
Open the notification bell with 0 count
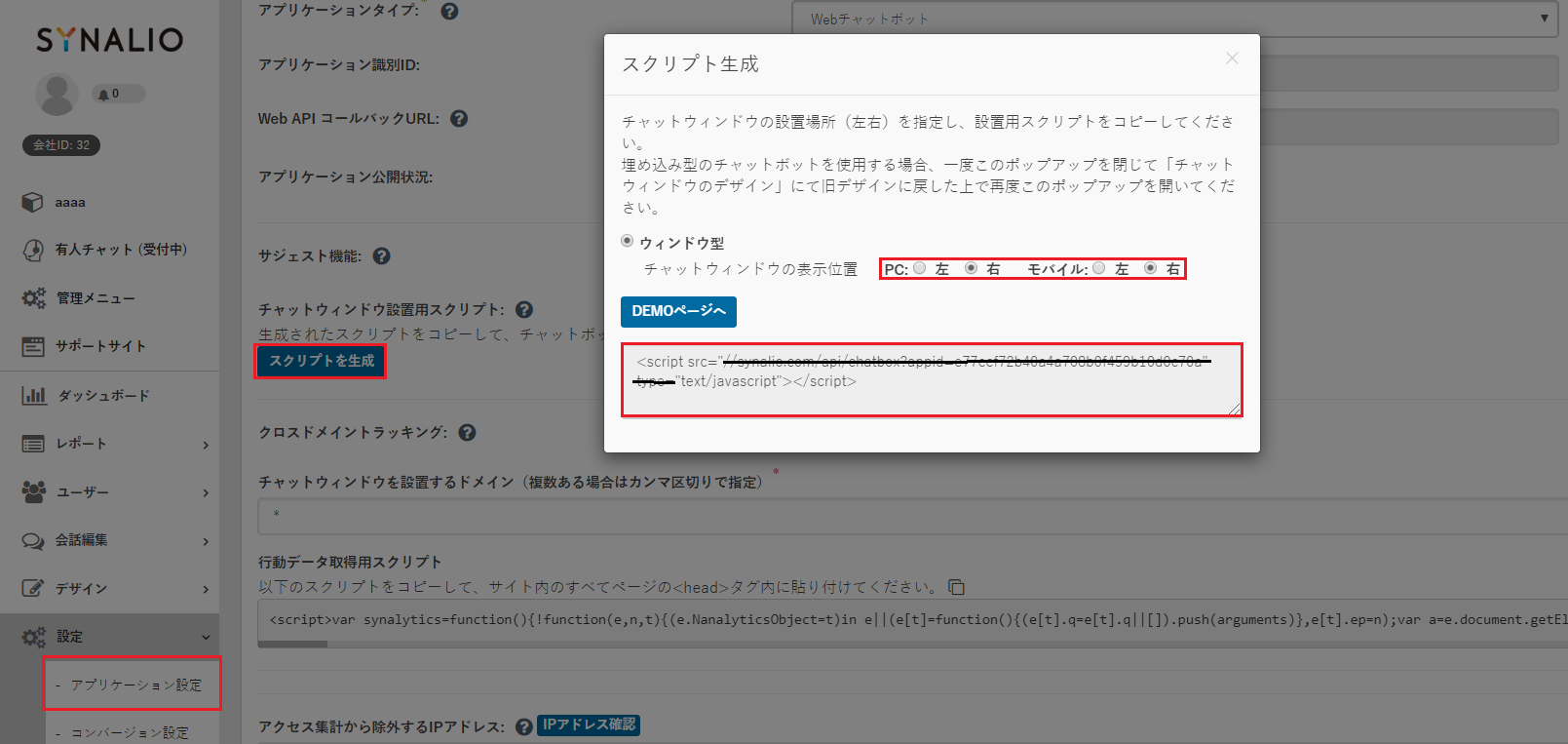tap(118, 94)
